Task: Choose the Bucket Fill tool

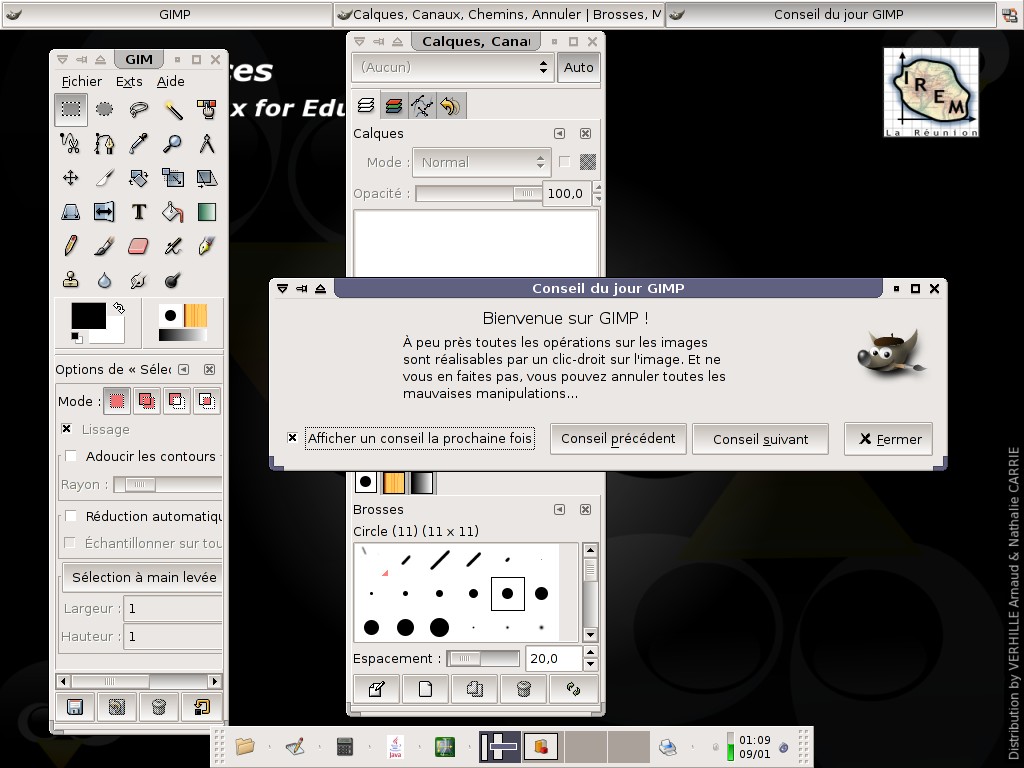Action: pos(173,212)
